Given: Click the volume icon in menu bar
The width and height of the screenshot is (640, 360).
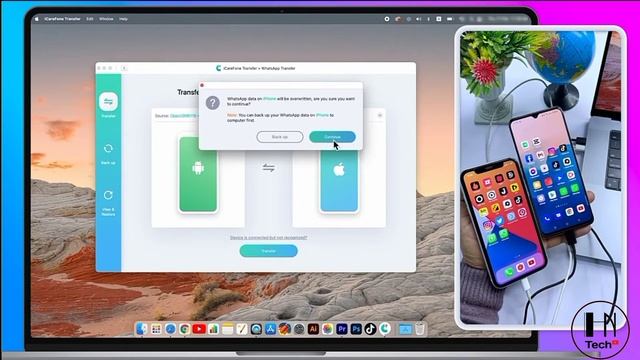Looking at the screenshot, I should pyautogui.click(x=418, y=19).
